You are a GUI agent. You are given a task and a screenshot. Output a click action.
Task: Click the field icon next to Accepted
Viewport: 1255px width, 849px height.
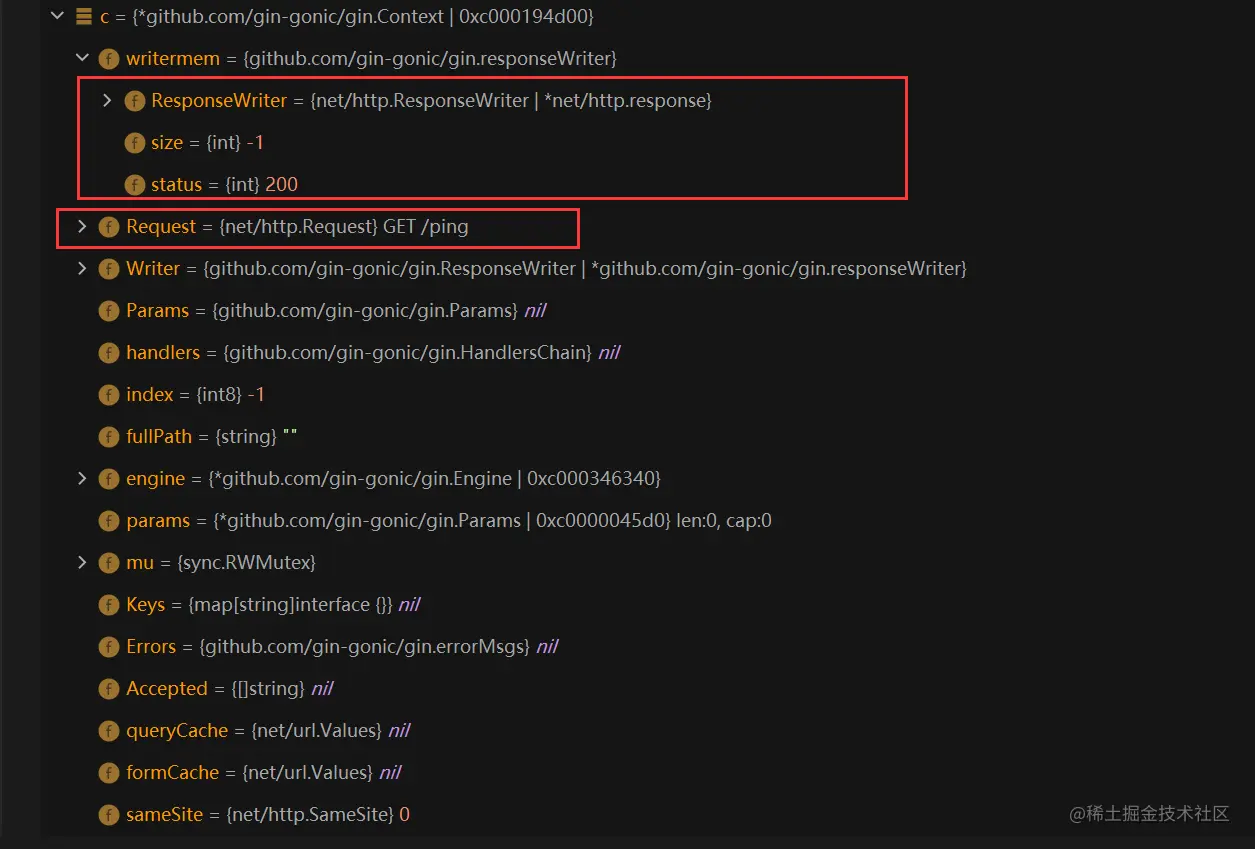click(x=109, y=689)
